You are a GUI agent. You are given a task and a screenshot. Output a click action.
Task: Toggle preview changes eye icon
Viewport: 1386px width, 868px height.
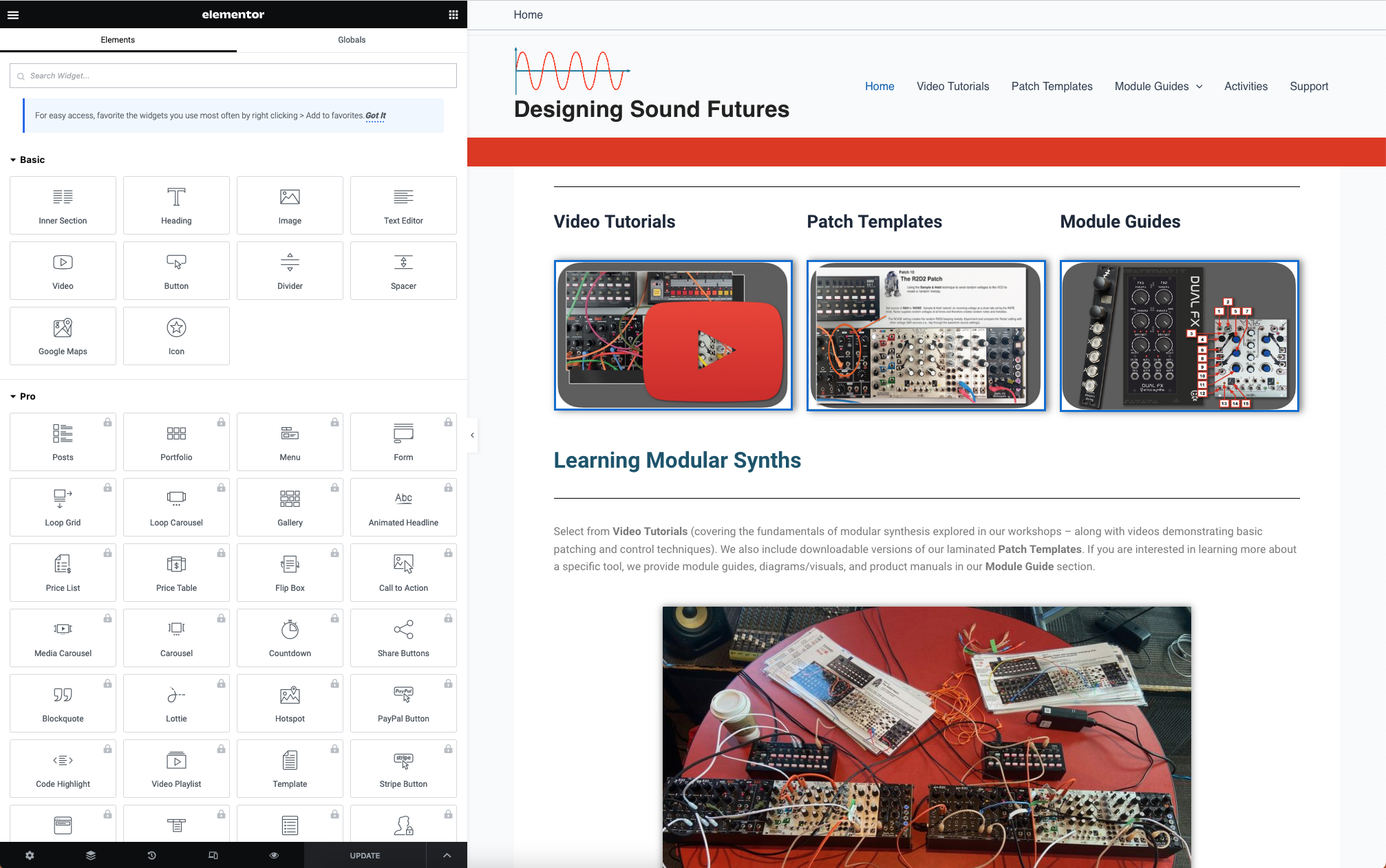274,856
